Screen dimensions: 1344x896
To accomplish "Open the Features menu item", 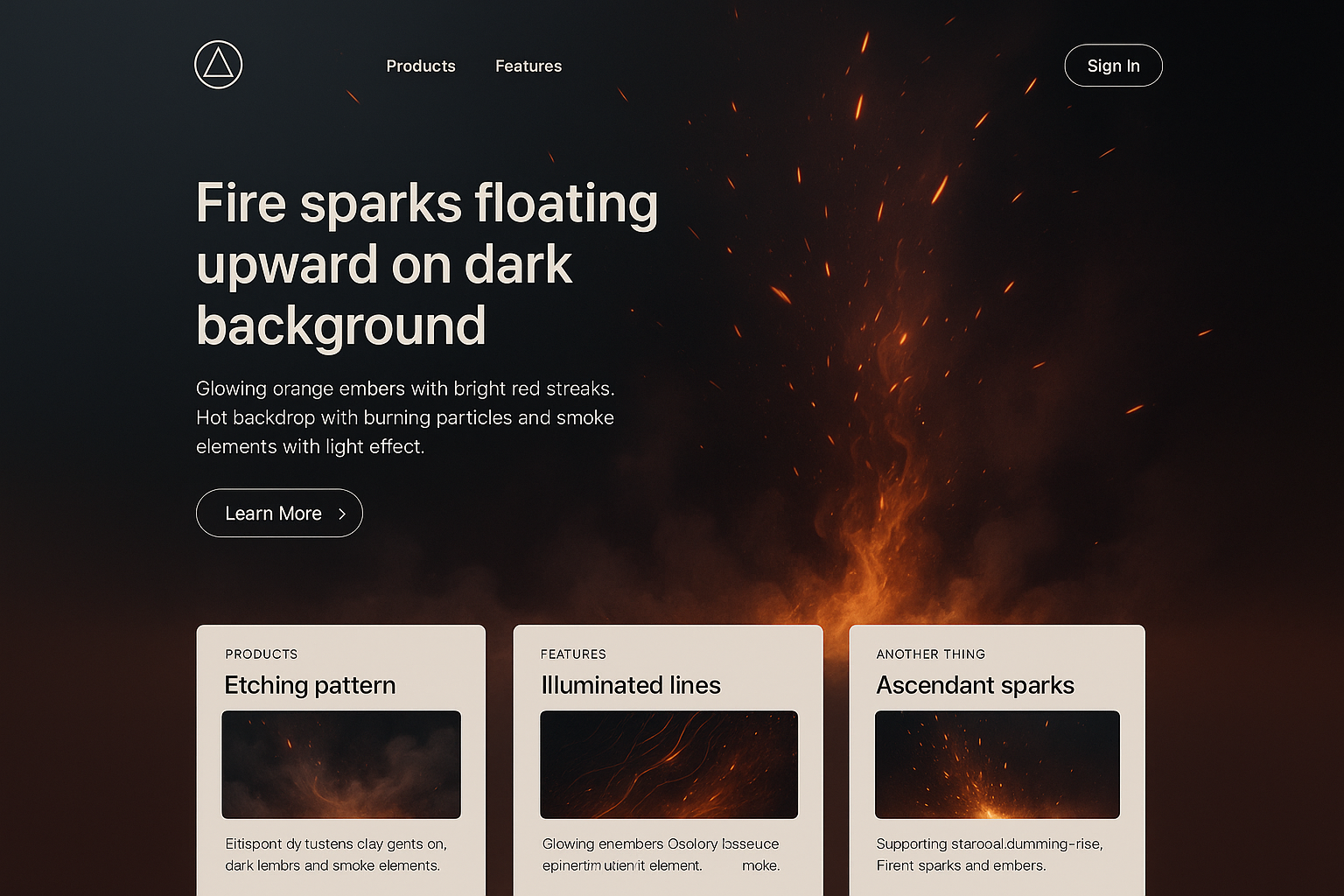I will (x=528, y=66).
